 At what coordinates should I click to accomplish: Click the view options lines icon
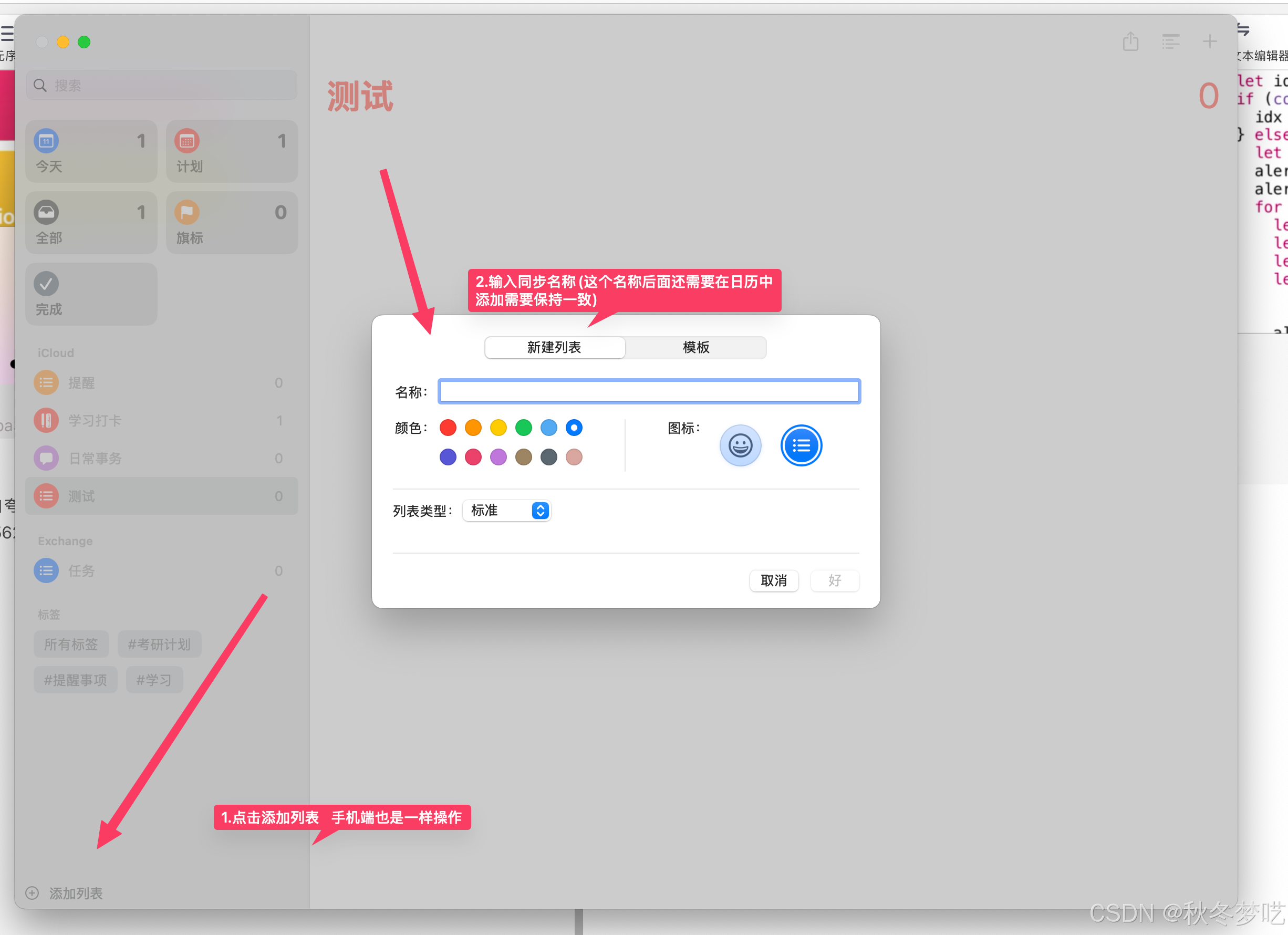pos(1170,41)
